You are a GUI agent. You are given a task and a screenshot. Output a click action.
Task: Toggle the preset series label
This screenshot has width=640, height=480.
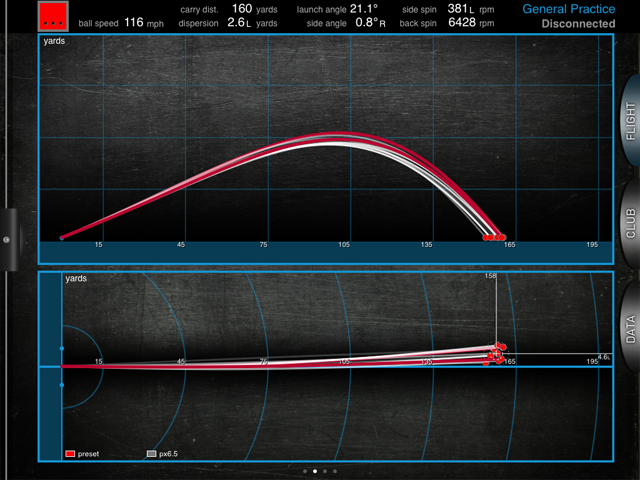pos(88,453)
